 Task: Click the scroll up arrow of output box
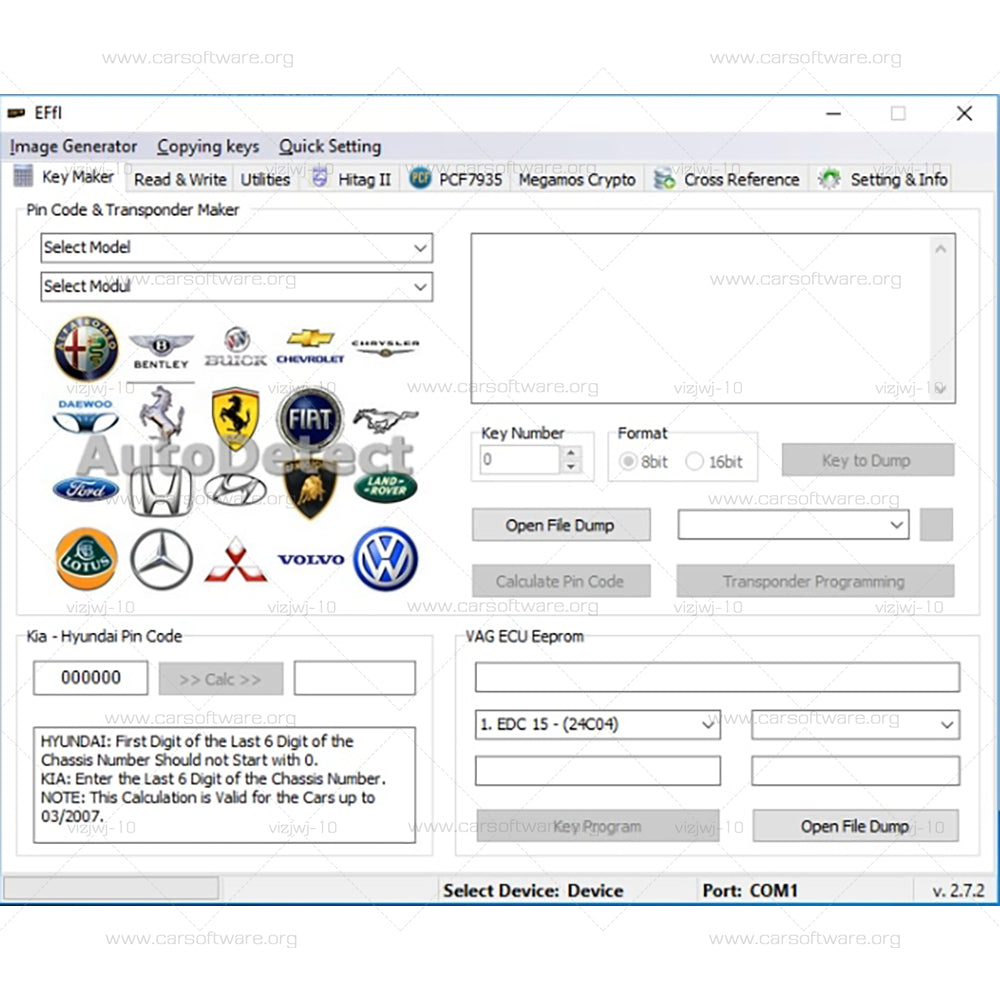click(x=941, y=249)
